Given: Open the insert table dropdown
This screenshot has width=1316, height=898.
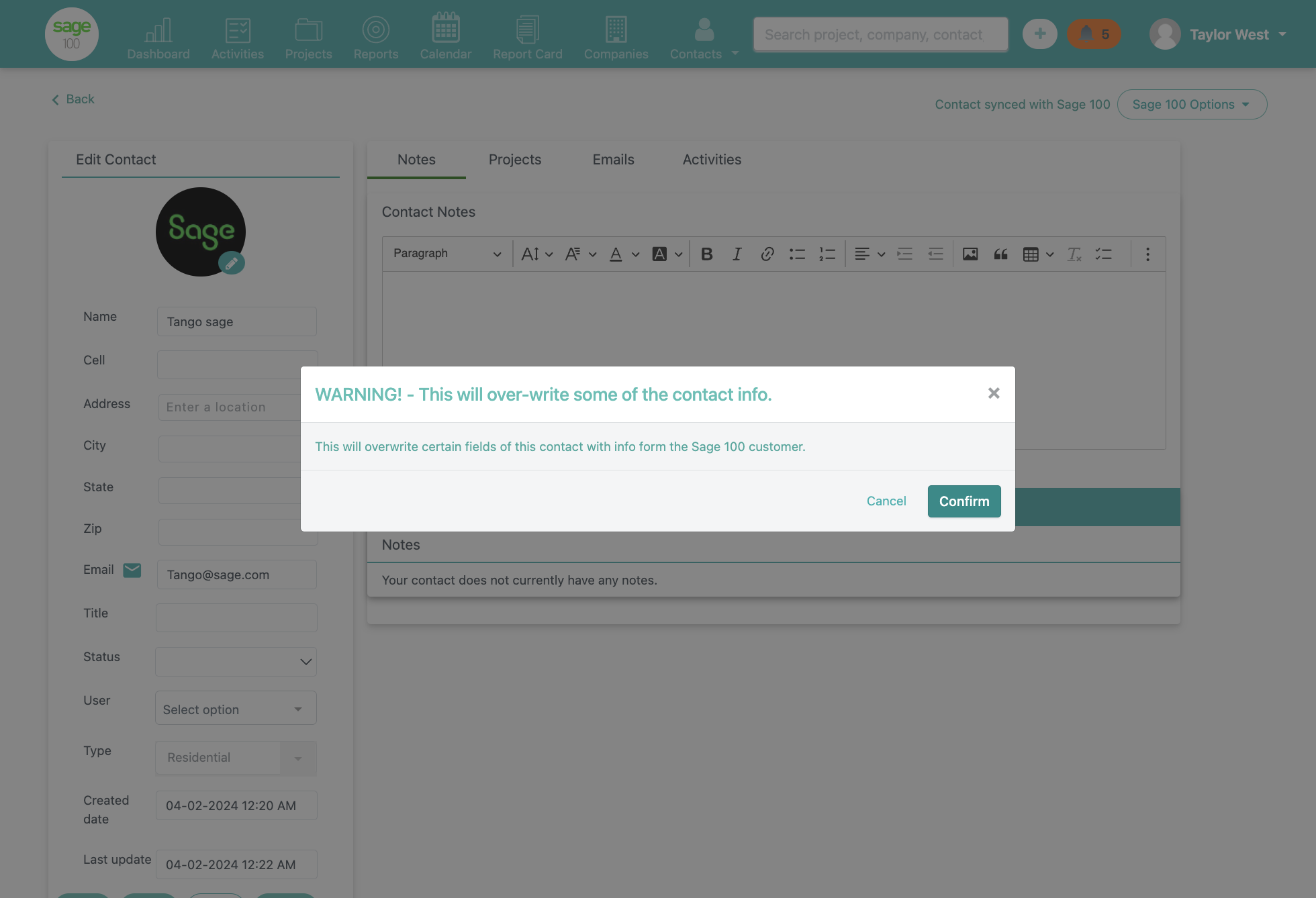Looking at the screenshot, I should pos(1038,254).
